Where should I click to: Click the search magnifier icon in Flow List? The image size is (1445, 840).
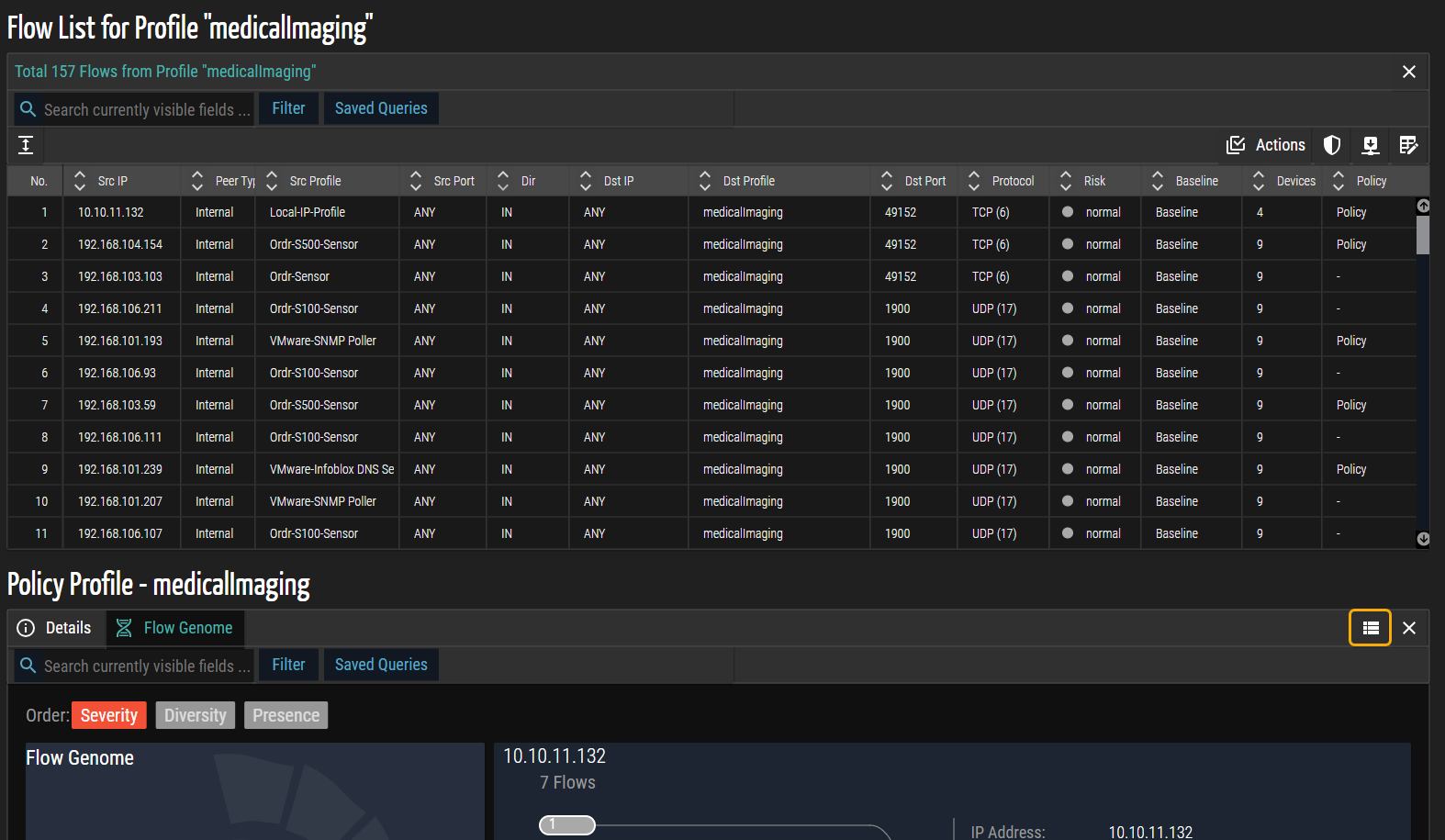[x=28, y=109]
